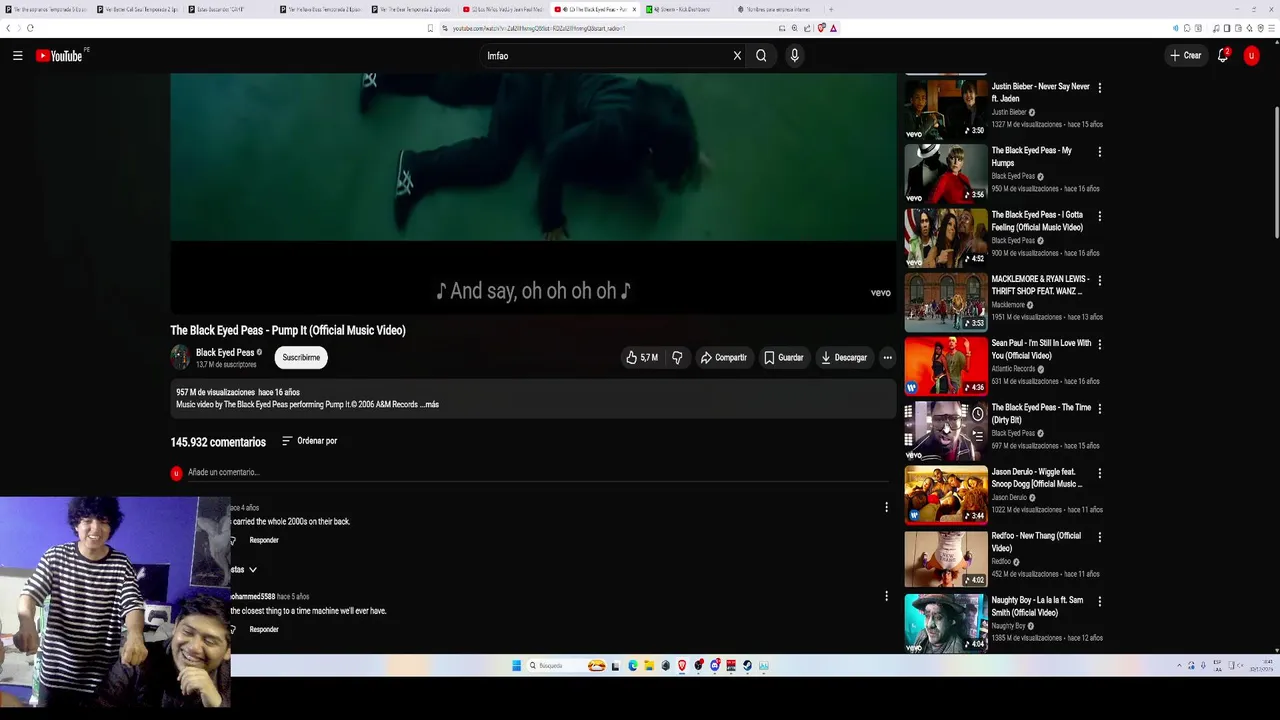Viewport: 1280px width, 720px height.
Task: Click the Compartir share button
Action: tap(723, 357)
